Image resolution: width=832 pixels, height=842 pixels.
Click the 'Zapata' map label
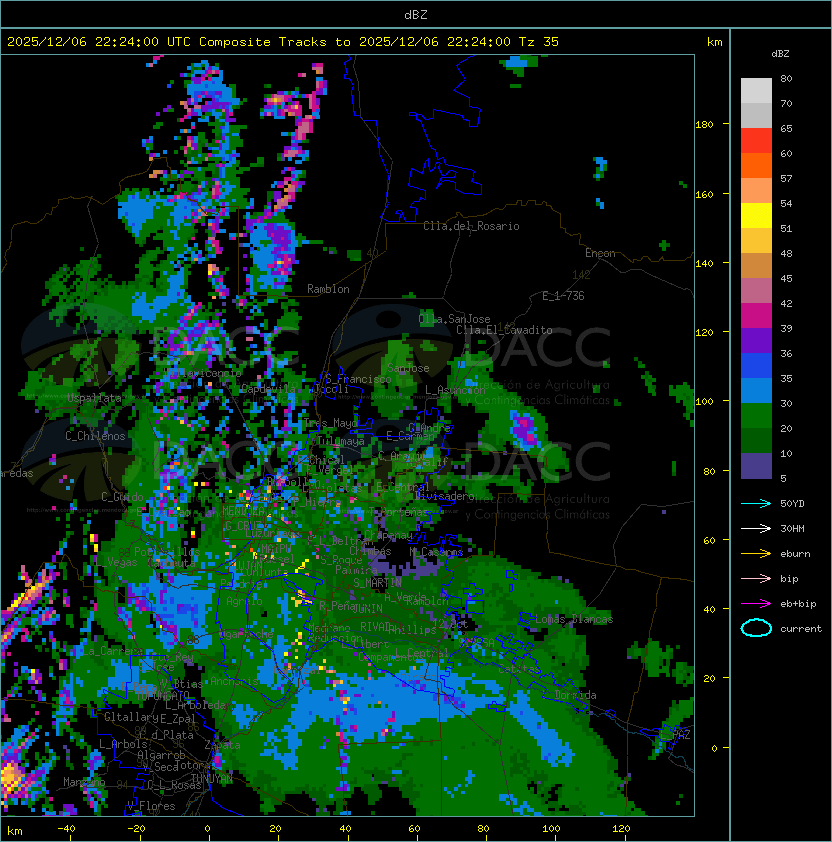[222, 745]
